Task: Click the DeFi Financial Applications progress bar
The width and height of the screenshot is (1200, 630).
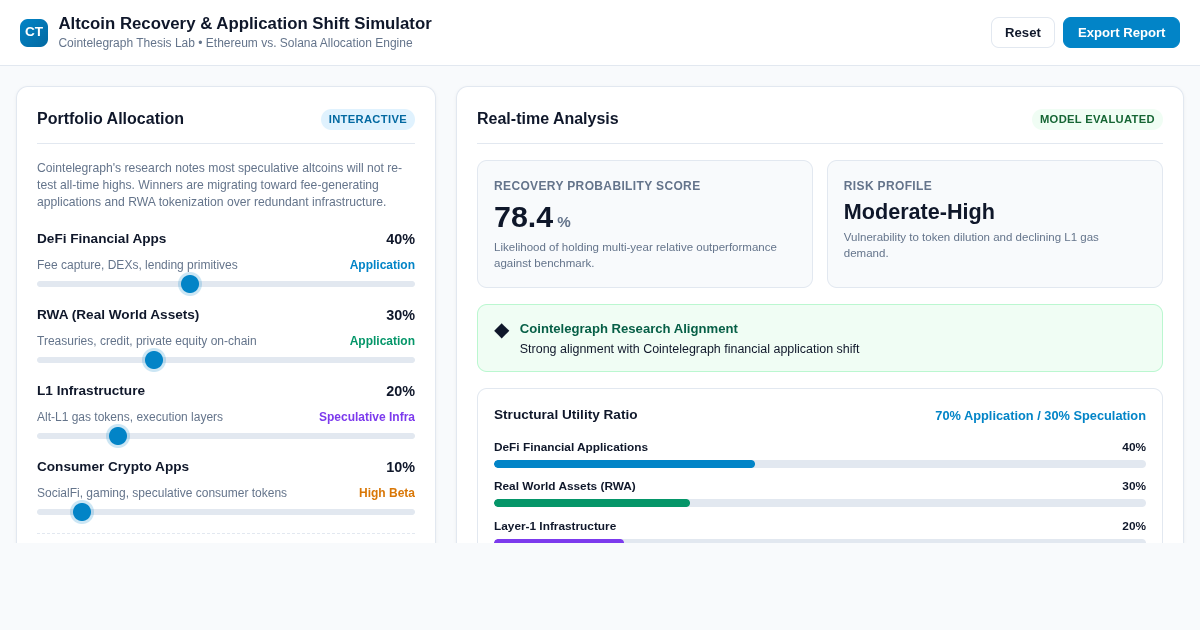Action: pos(820,464)
